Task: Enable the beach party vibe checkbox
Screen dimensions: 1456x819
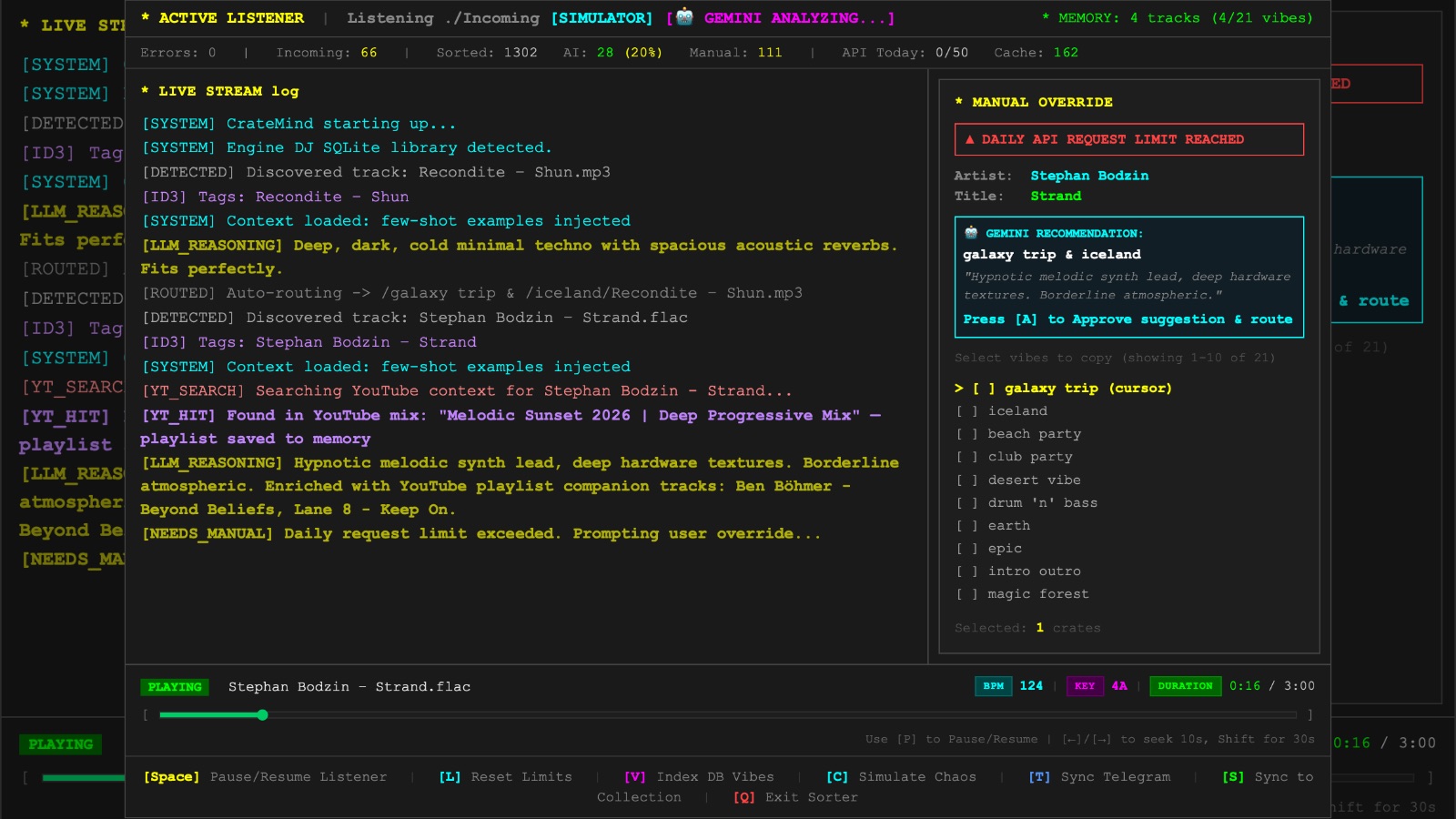Action: click(966, 434)
